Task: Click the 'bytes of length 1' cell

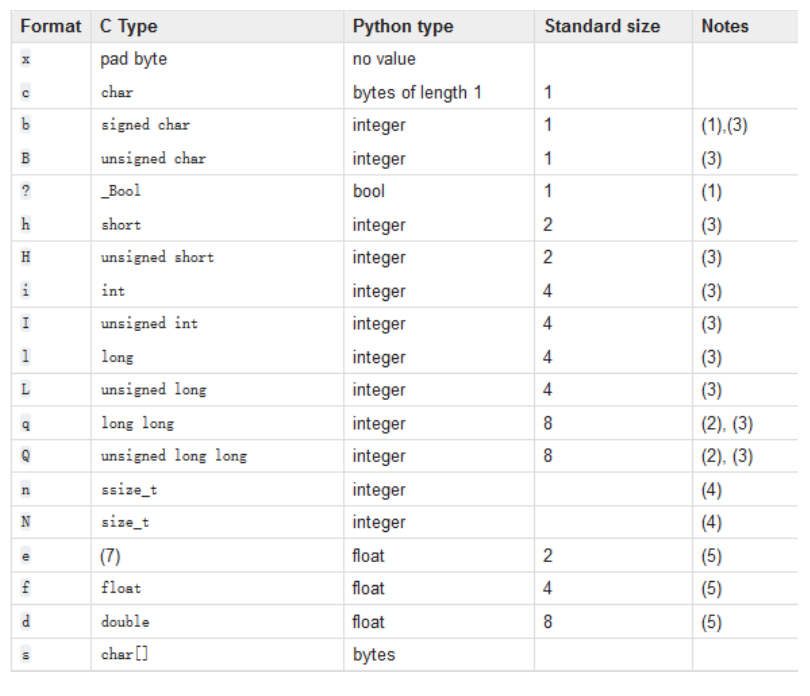Action: (x=417, y=92)
